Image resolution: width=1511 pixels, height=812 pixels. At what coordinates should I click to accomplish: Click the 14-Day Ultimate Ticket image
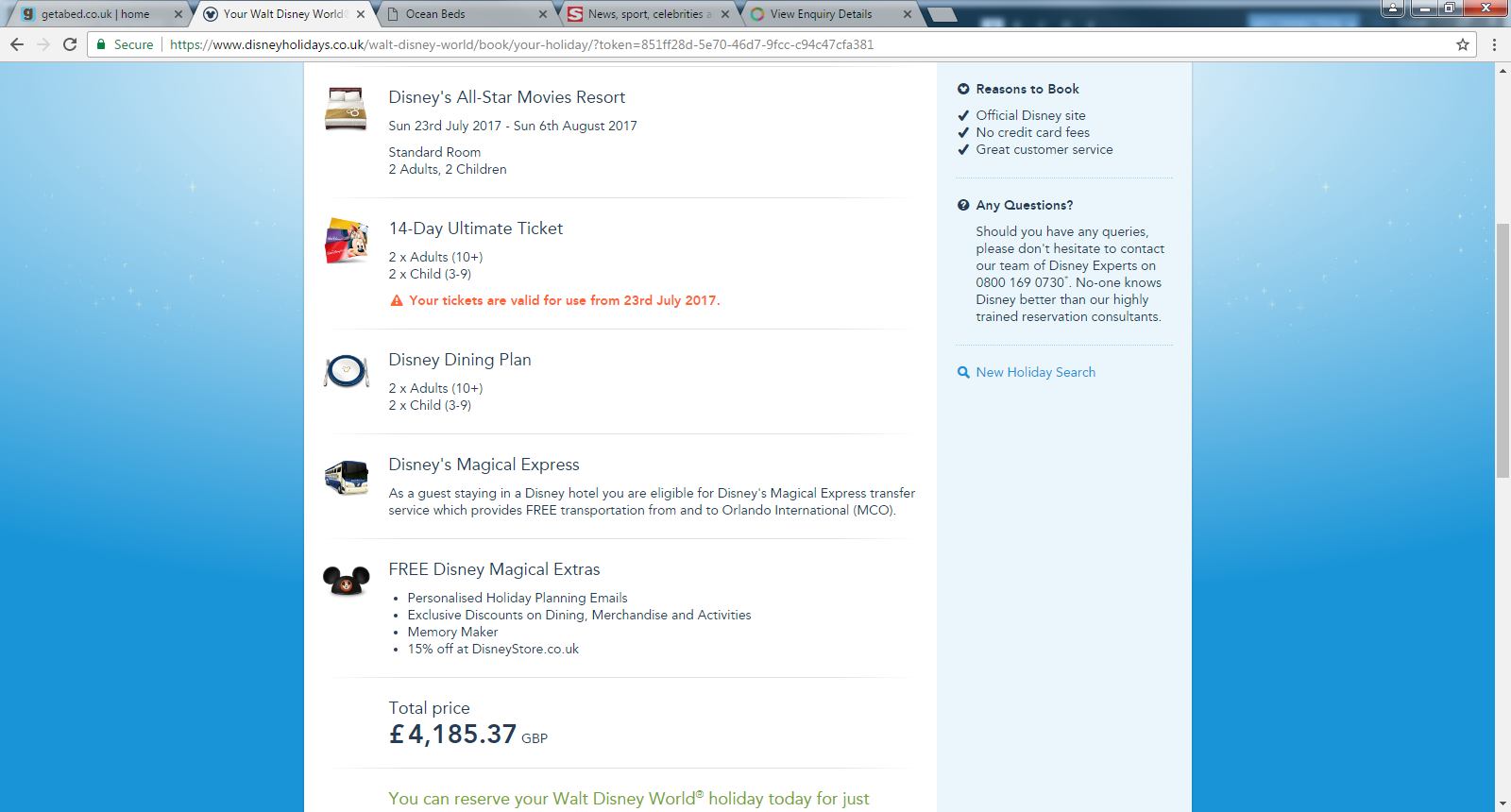click(346, 241)
